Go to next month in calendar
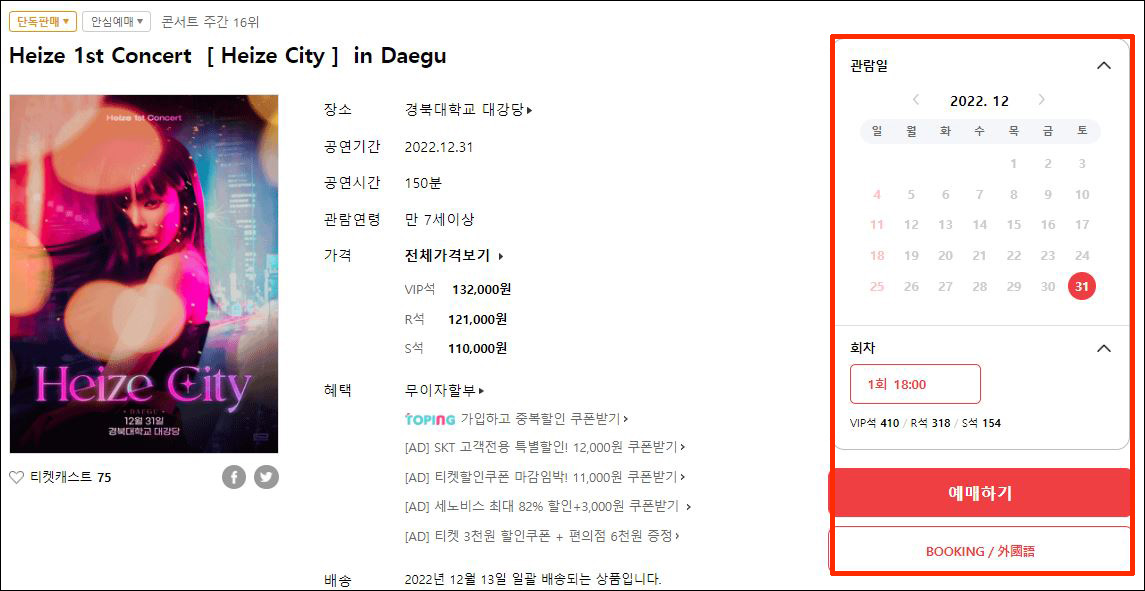This screenshot has height=591, width=1145. point(1041,100)
